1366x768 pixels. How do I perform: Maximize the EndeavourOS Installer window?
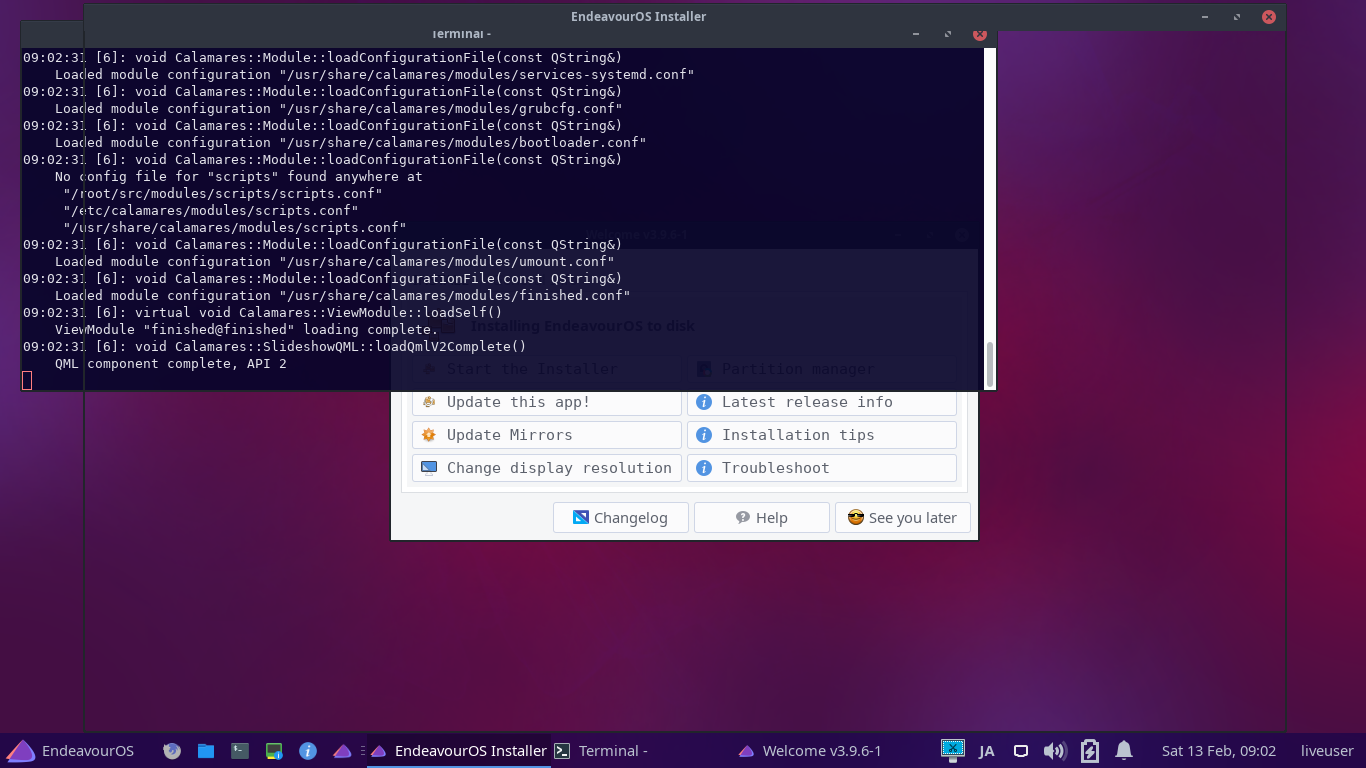[1237, 17]
